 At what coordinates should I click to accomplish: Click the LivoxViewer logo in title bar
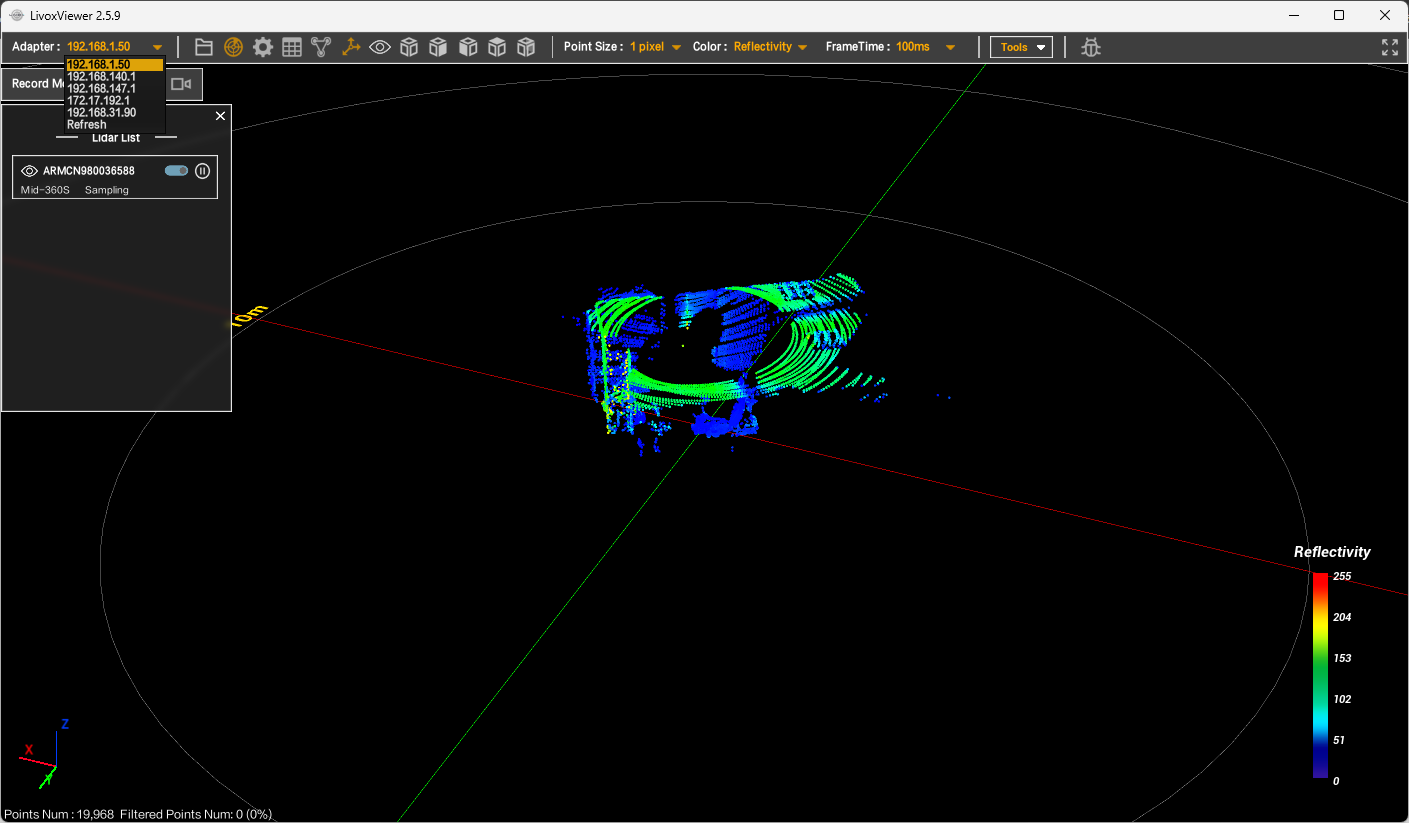pyautogui.click(x=16, y=16)
